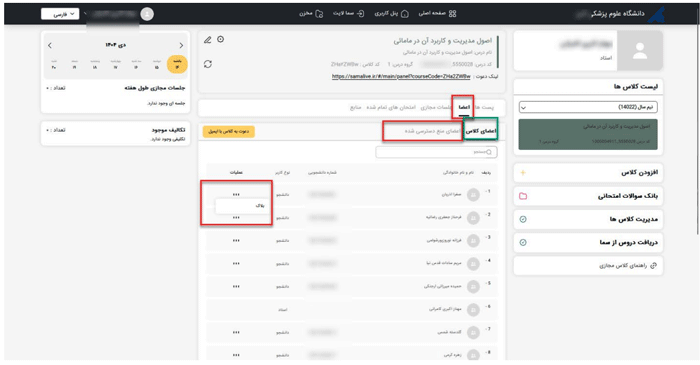
Task: Open the مخزن repository icon in the top bar
Action: click(x=319, y=14)
